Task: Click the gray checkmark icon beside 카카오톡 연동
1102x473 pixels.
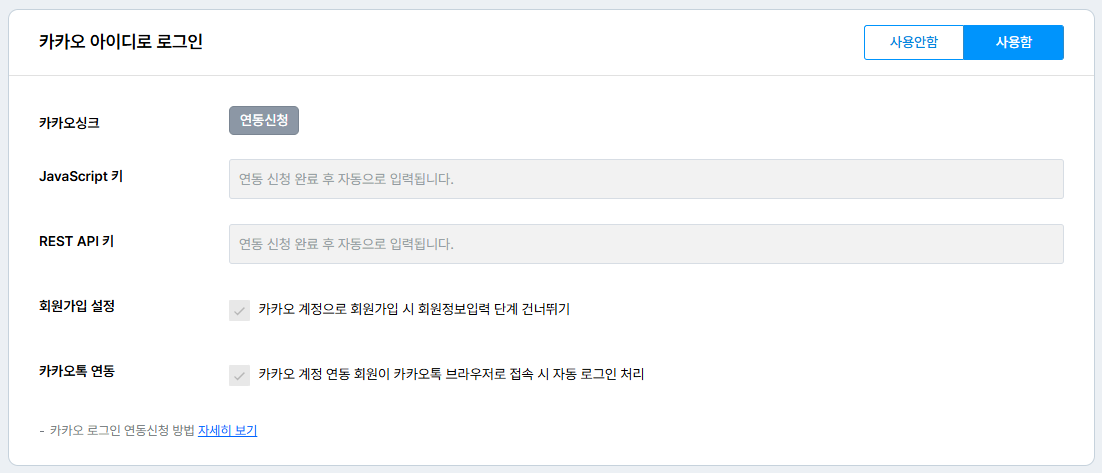Action: [x=240, y=375]
